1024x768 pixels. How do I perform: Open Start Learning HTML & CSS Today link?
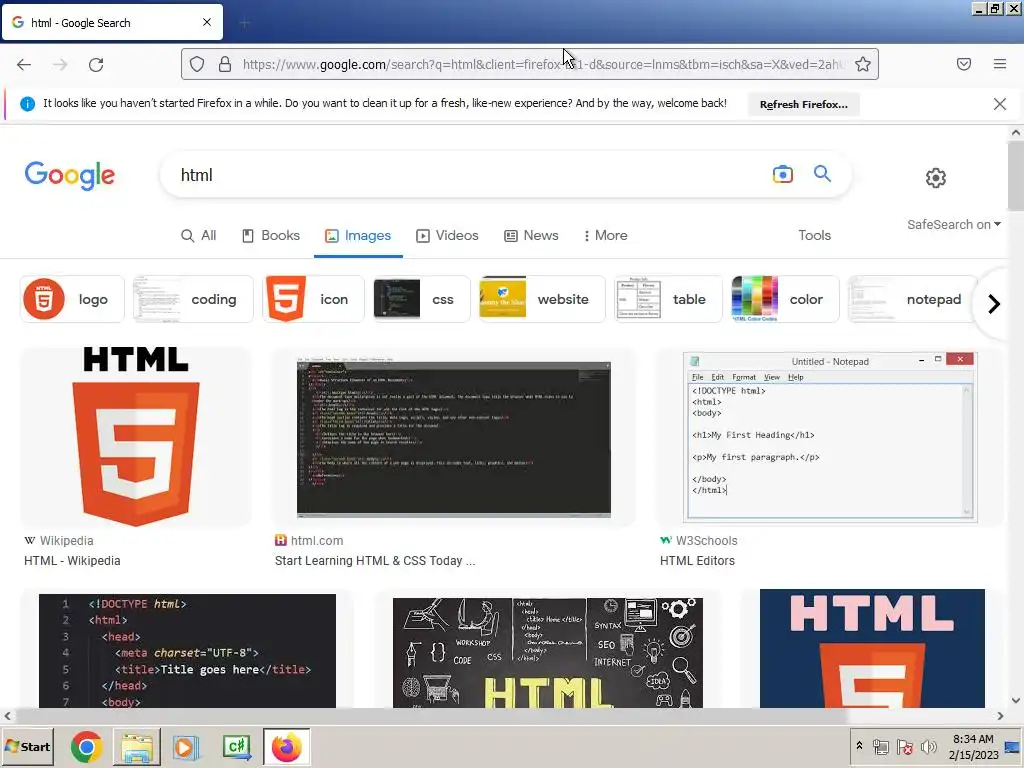375,560
